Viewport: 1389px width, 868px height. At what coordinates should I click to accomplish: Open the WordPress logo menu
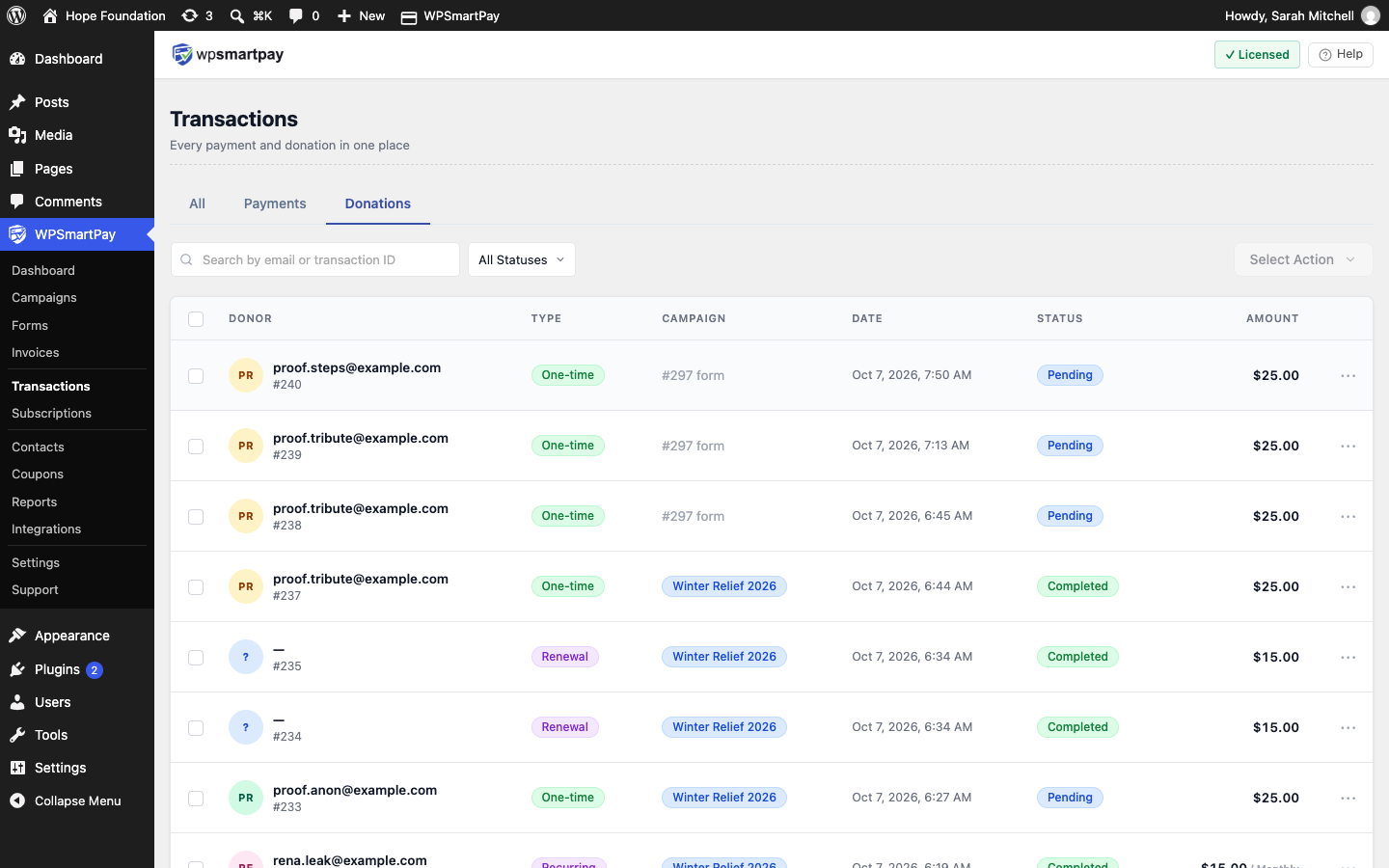16,15
